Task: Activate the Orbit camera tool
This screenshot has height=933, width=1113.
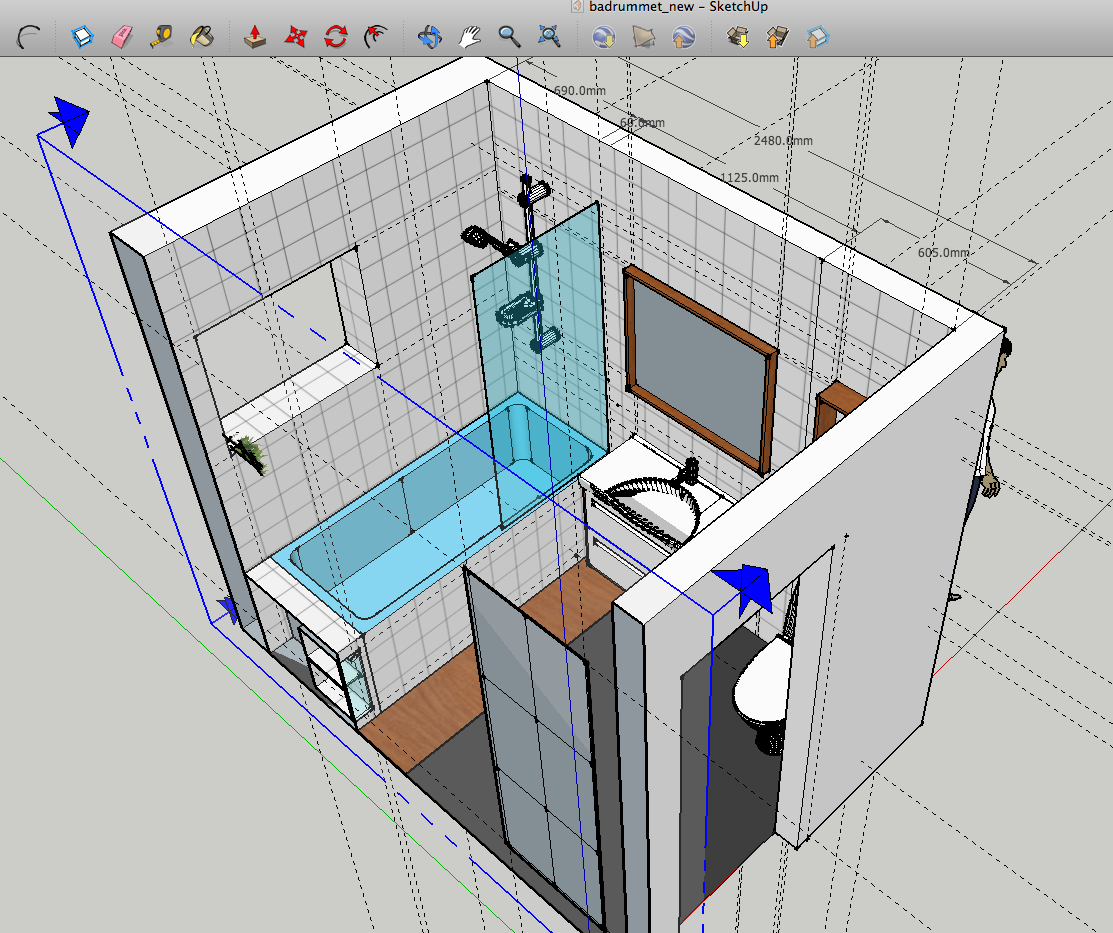Action: point(430,37)
